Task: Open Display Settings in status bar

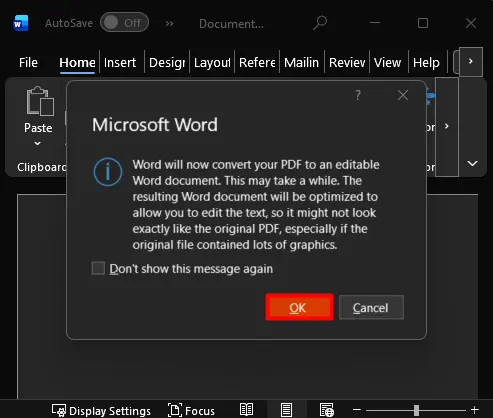Action: click(101, 410)
